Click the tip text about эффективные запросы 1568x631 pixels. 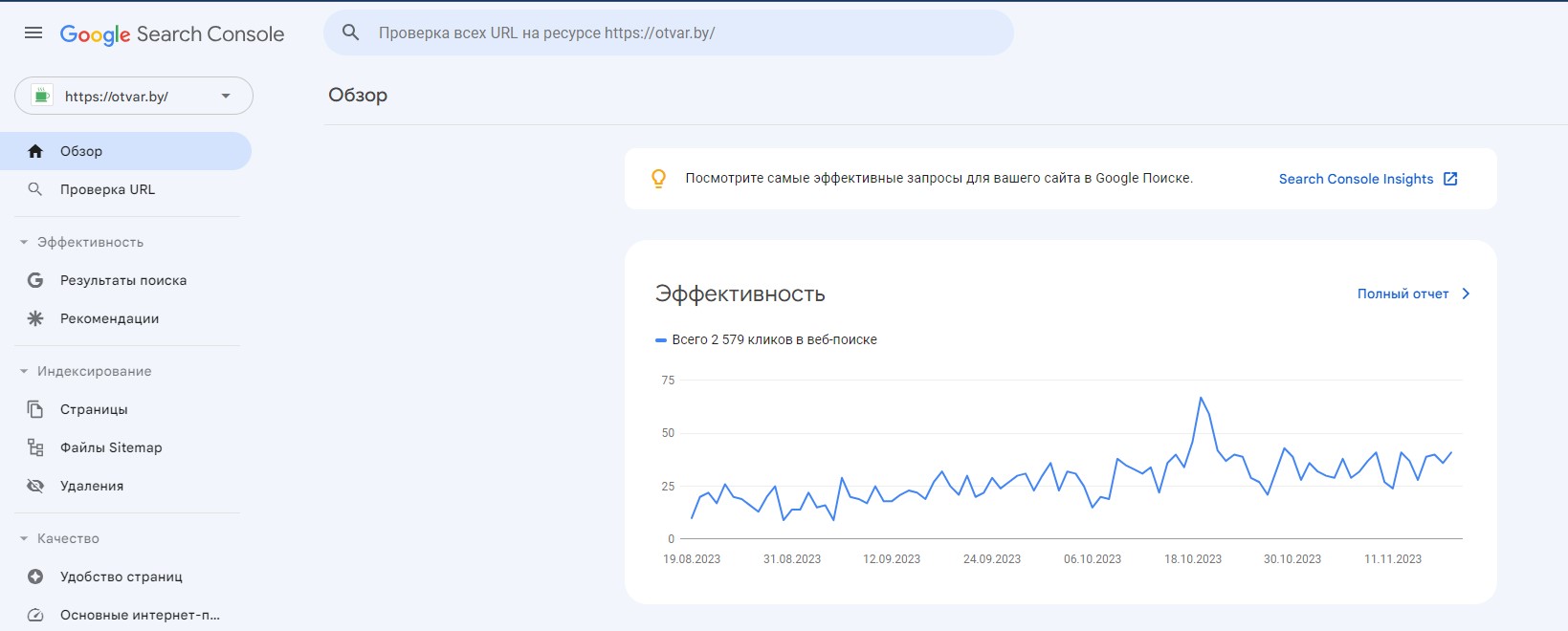939,178
